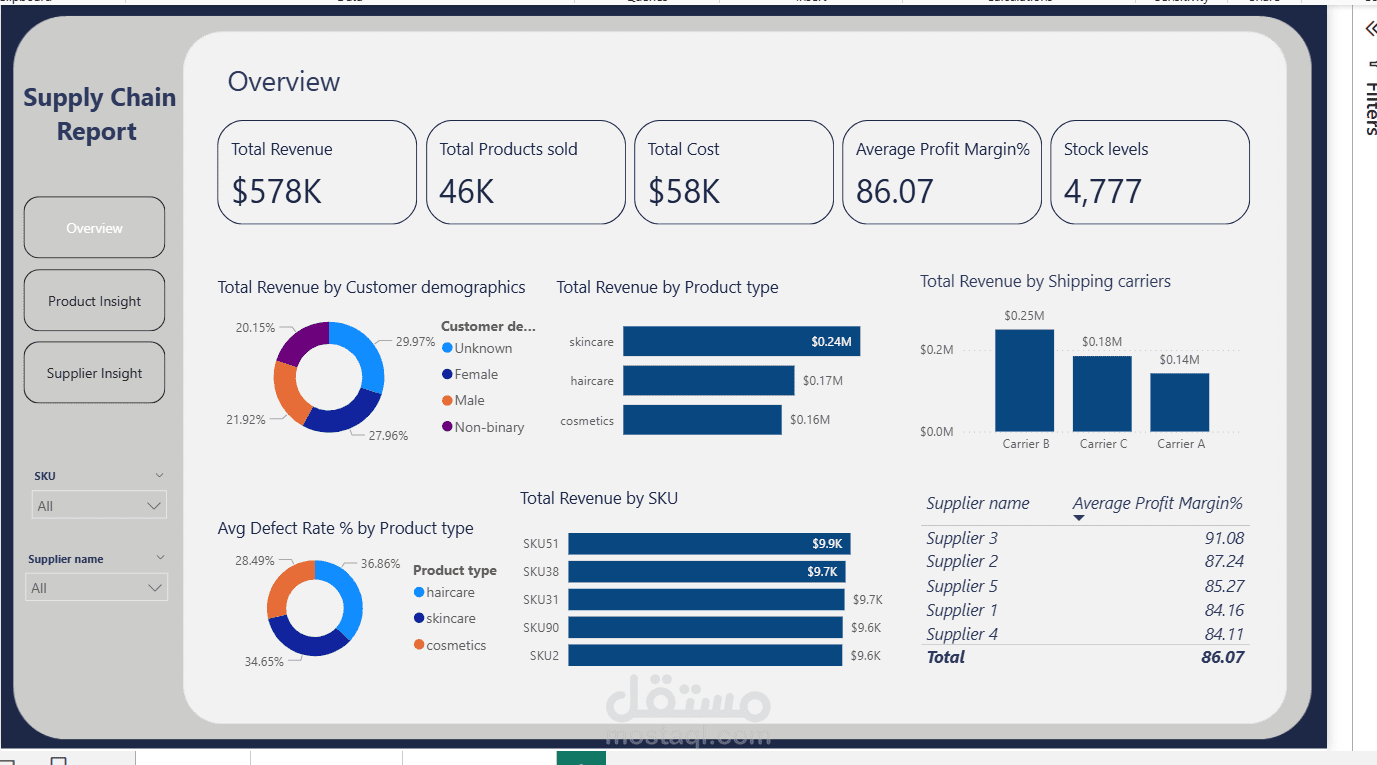Toggle the Unknown legend item
The height and width of the screenshot is (765, 1377).
click(x=477, y=348)
